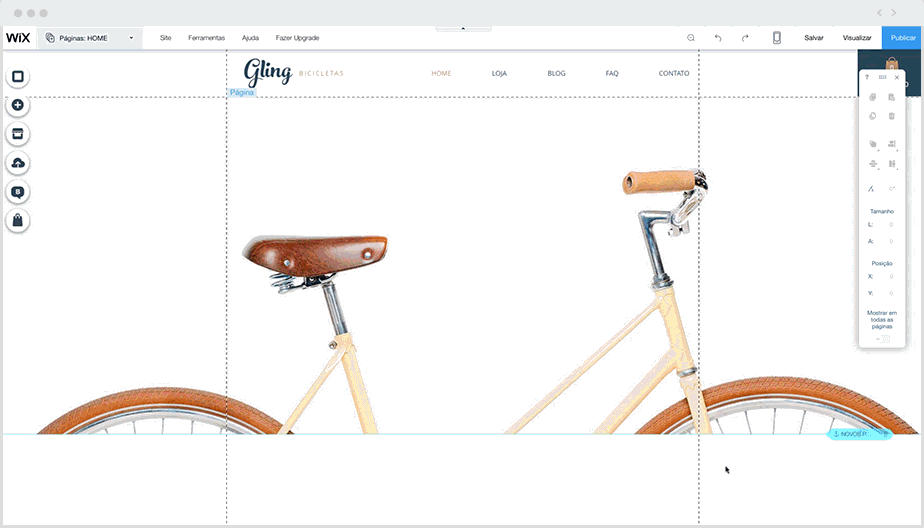The height and width of the screenshot is (528, 924).
Task: Click the Arrange layers icon
Action: (x=873, y=144)
